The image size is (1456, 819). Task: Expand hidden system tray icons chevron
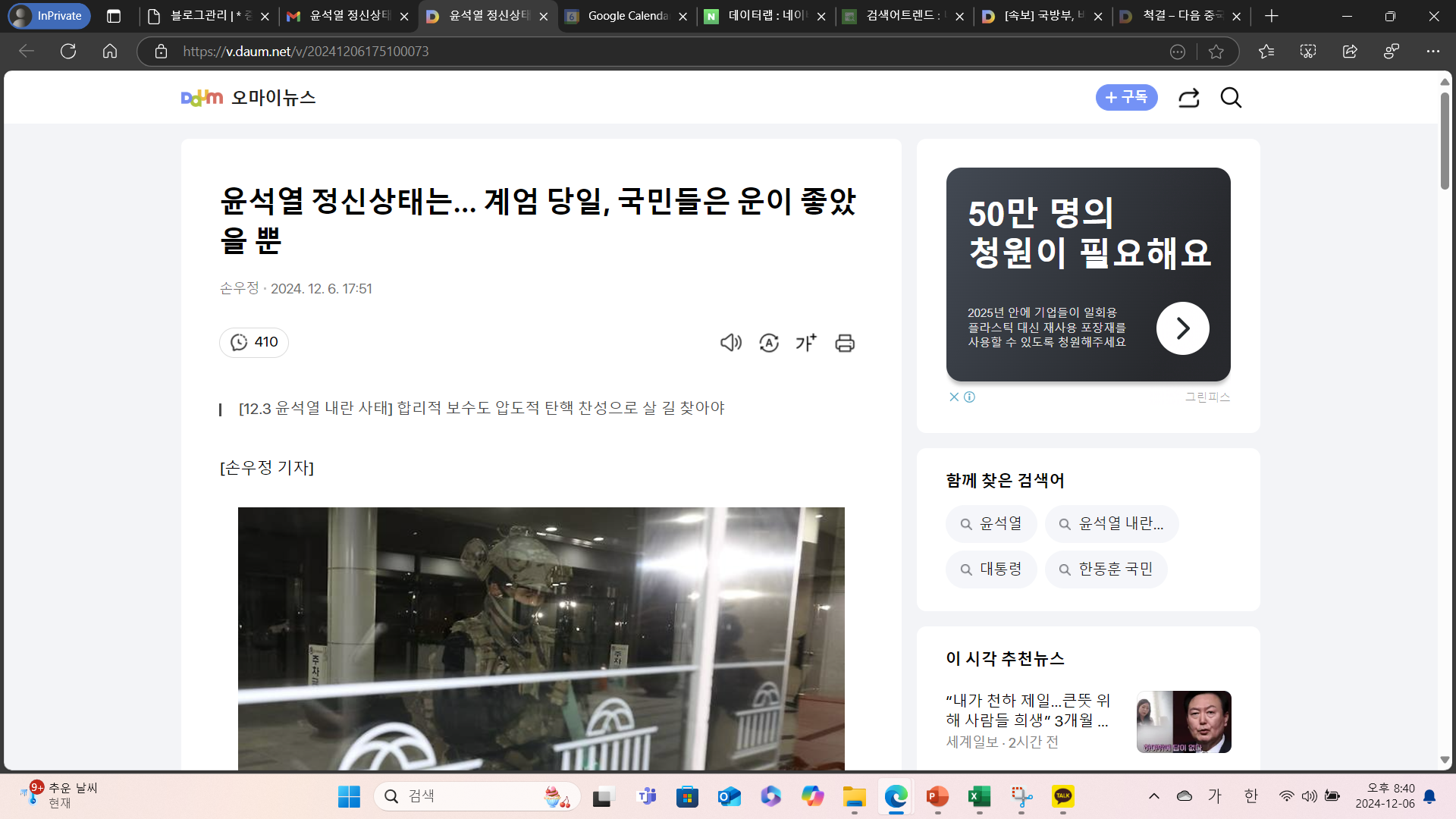pyautogui.click(x=1154, y=795)
